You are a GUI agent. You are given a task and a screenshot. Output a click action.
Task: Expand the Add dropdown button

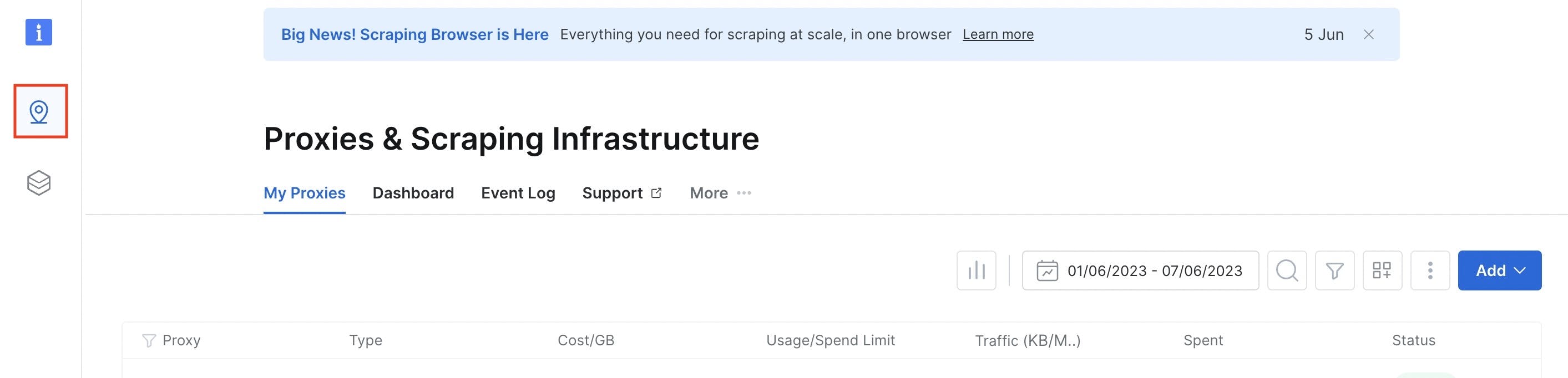(1499, 270)
